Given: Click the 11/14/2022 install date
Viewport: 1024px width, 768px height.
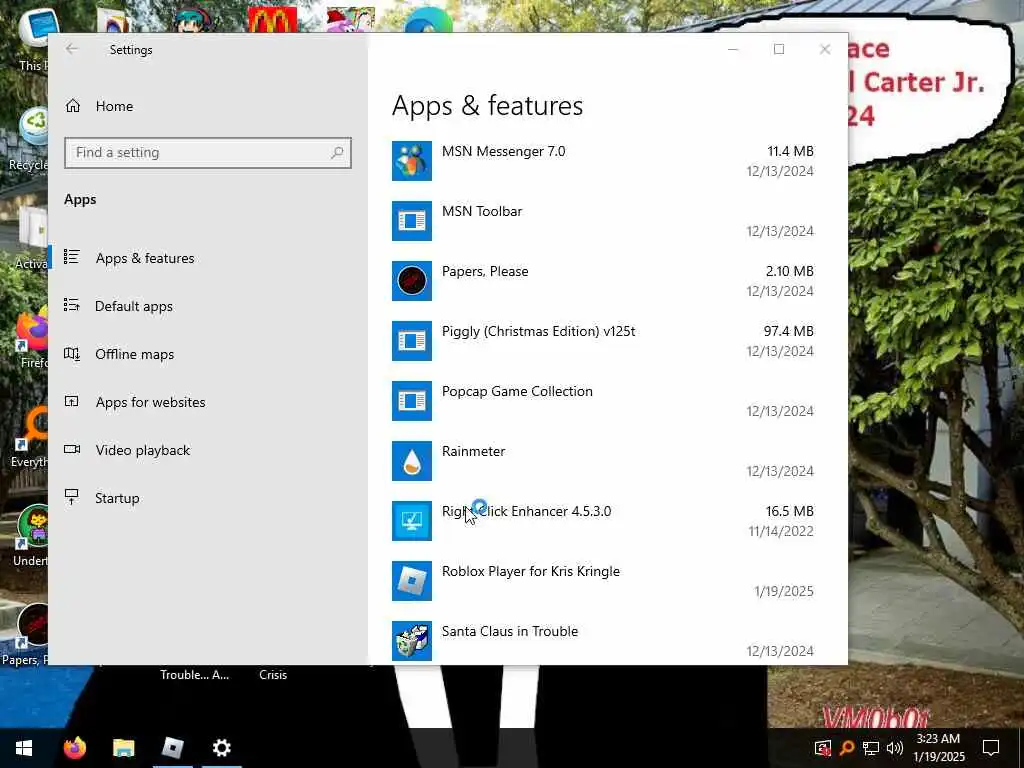Looking at the screenshot, I should click(x=781, y=531).
